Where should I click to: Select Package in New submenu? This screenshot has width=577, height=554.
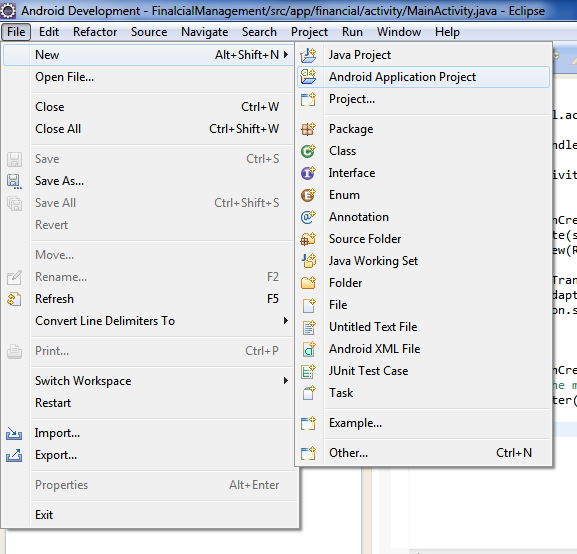tap(423, 129)
